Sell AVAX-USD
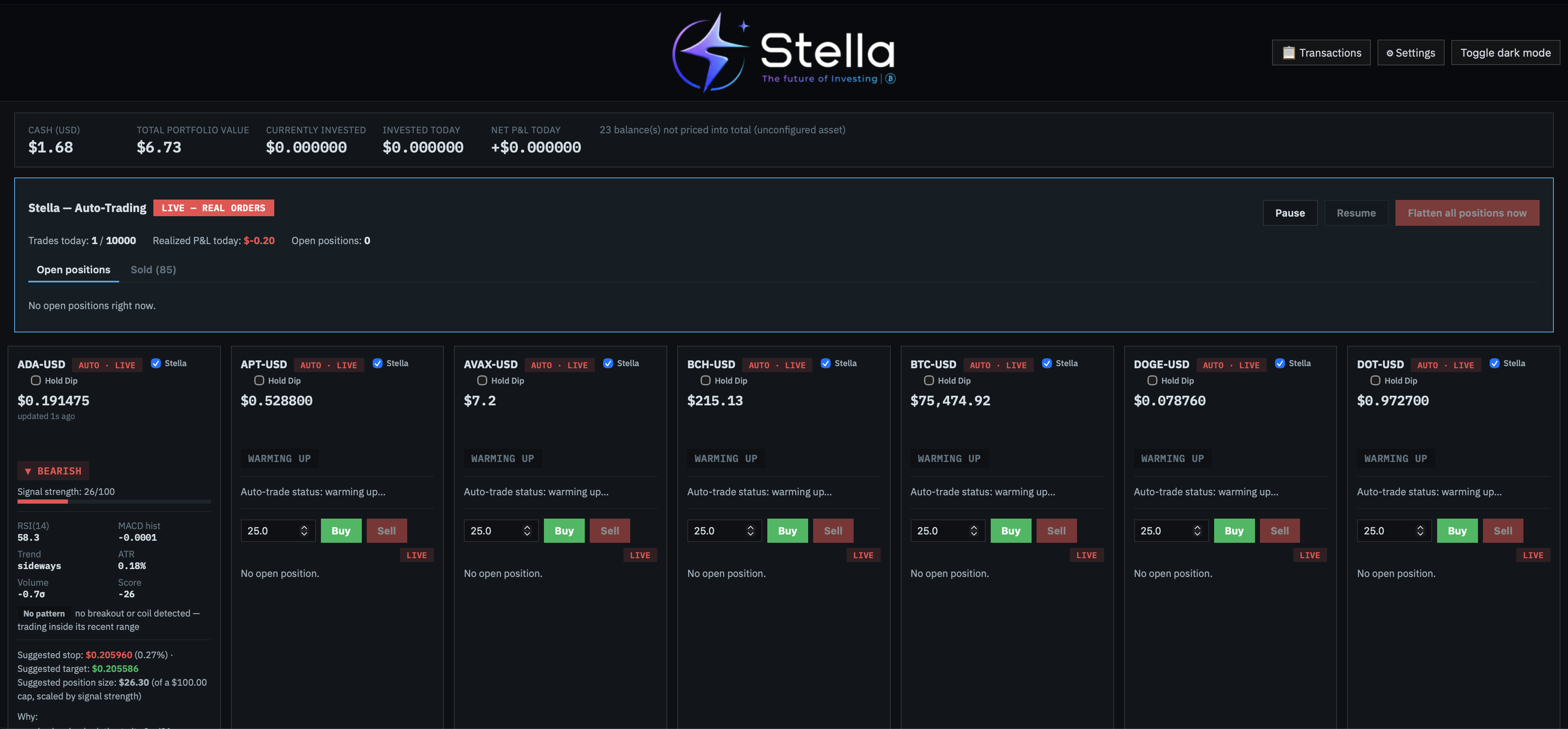The height and width of the screenshot is (729, 1568). click(x=610, y=531)
